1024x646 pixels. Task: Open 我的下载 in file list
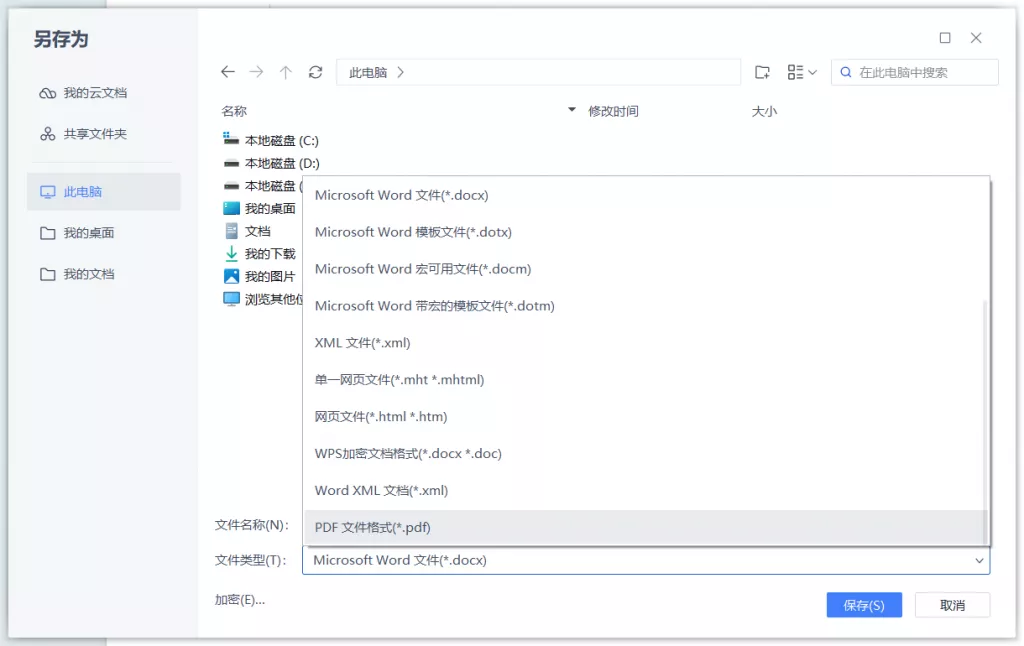(270, 253)
